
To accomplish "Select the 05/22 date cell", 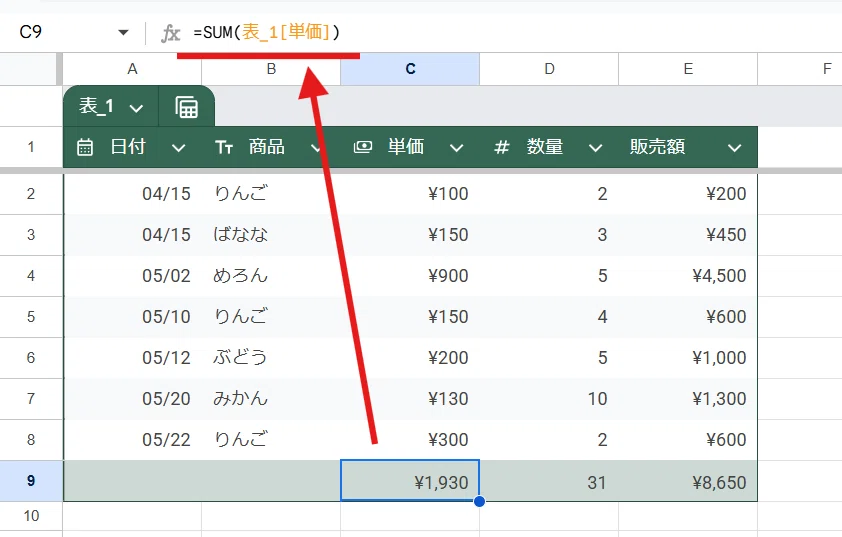I will [x=133, y=440].
